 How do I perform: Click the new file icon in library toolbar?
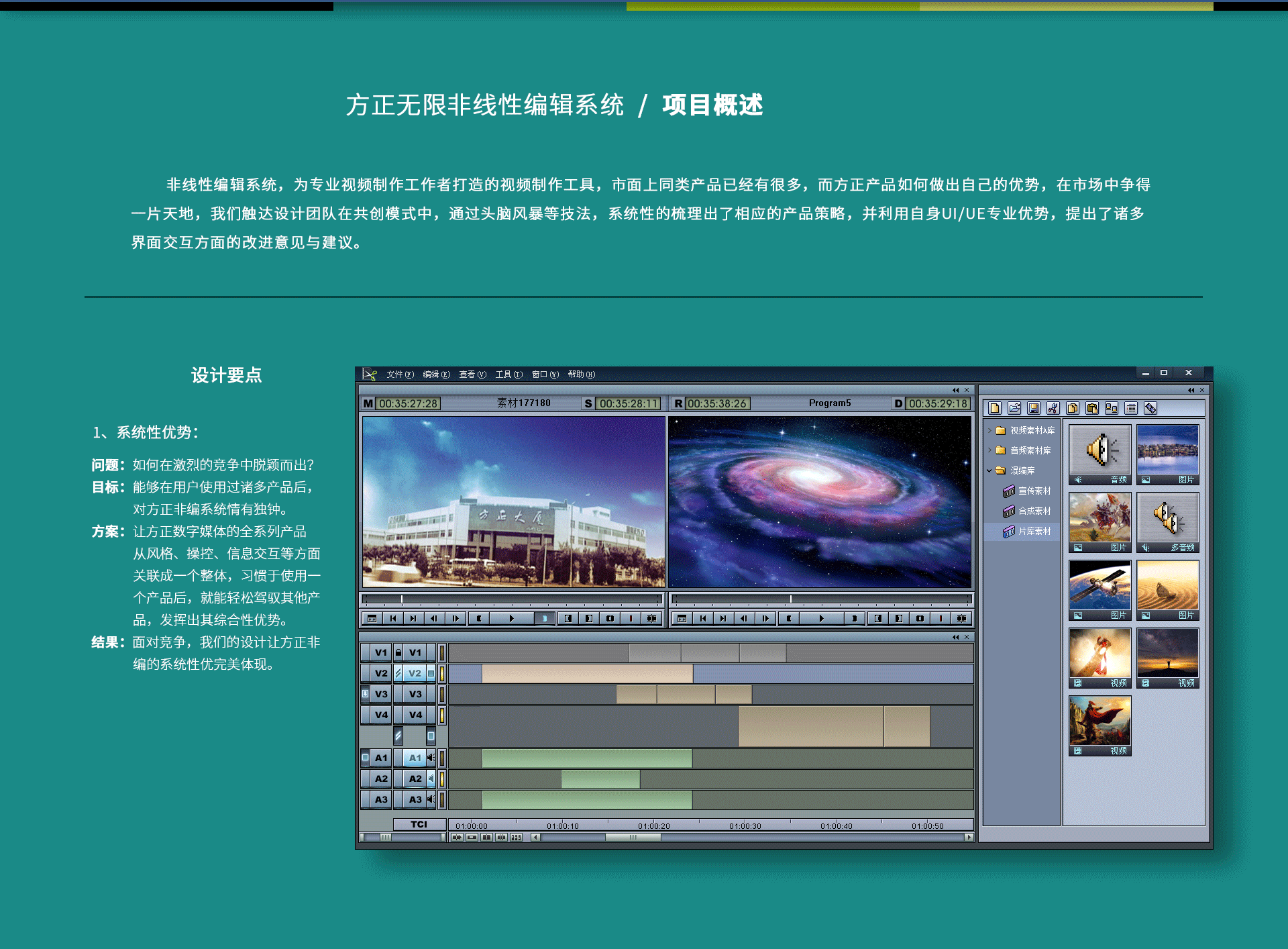[x=995, y=408]
